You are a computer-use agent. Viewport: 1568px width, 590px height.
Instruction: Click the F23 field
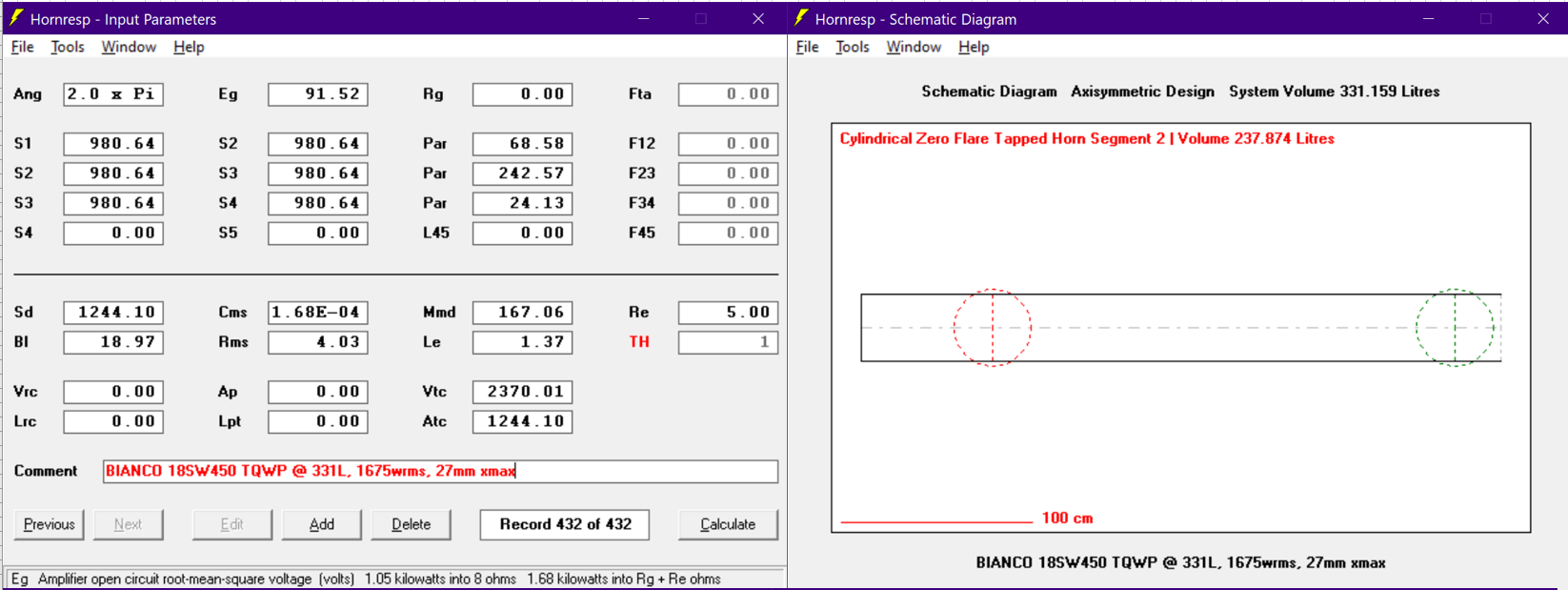728,173
